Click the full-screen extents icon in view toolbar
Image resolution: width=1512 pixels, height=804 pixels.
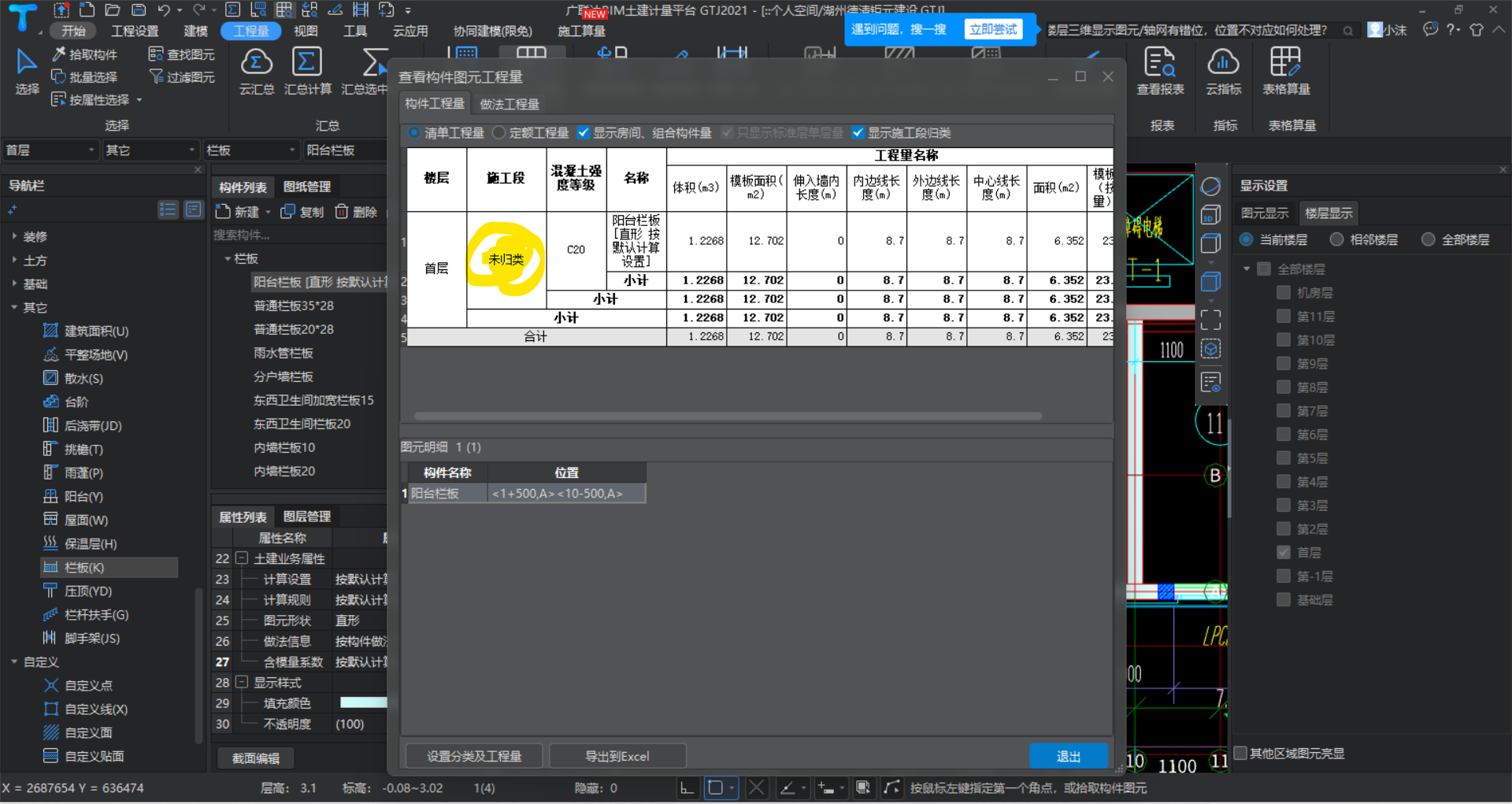click(1210, 320)
